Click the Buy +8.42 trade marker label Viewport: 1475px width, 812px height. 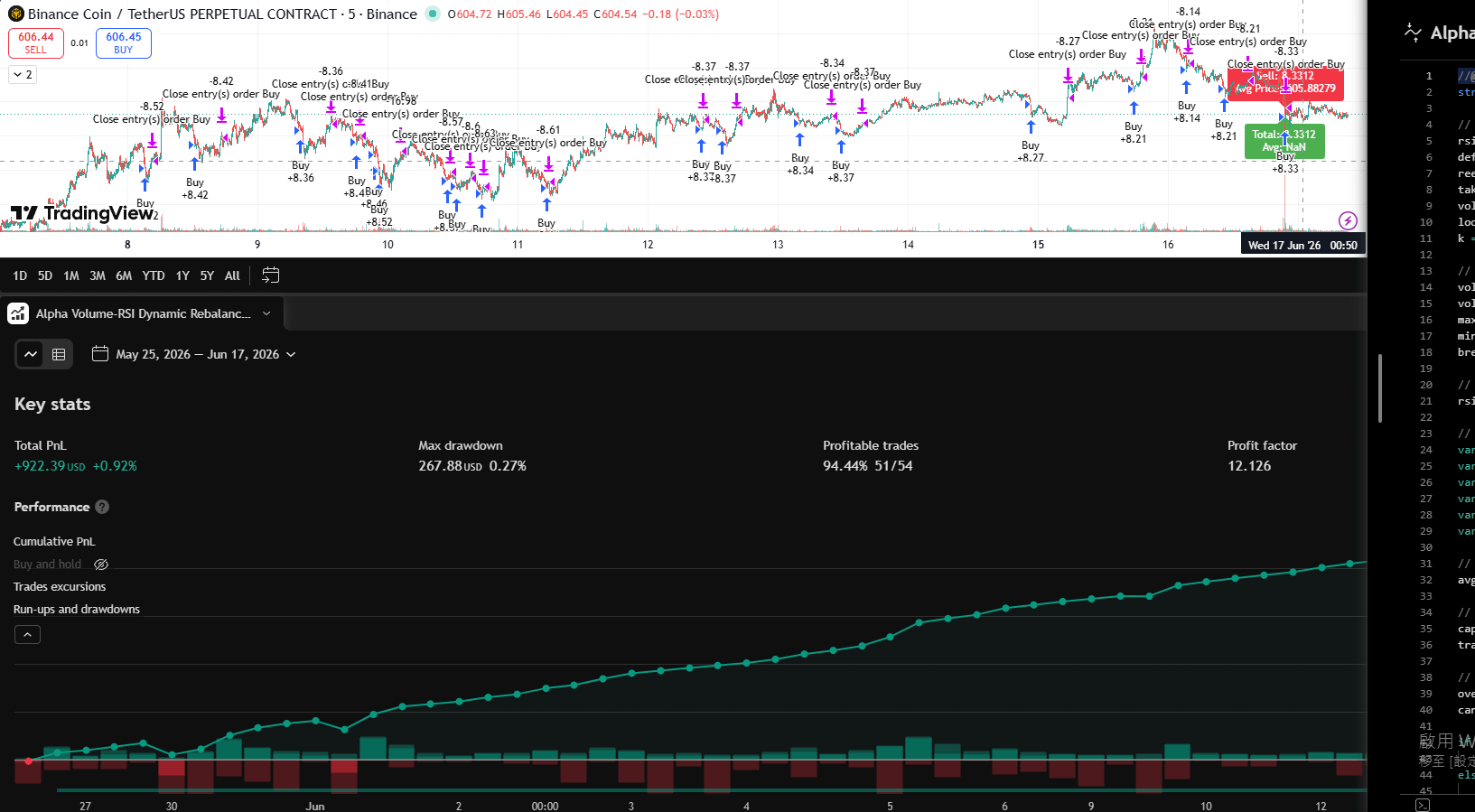pyautogui.click(x=195, y=189)
